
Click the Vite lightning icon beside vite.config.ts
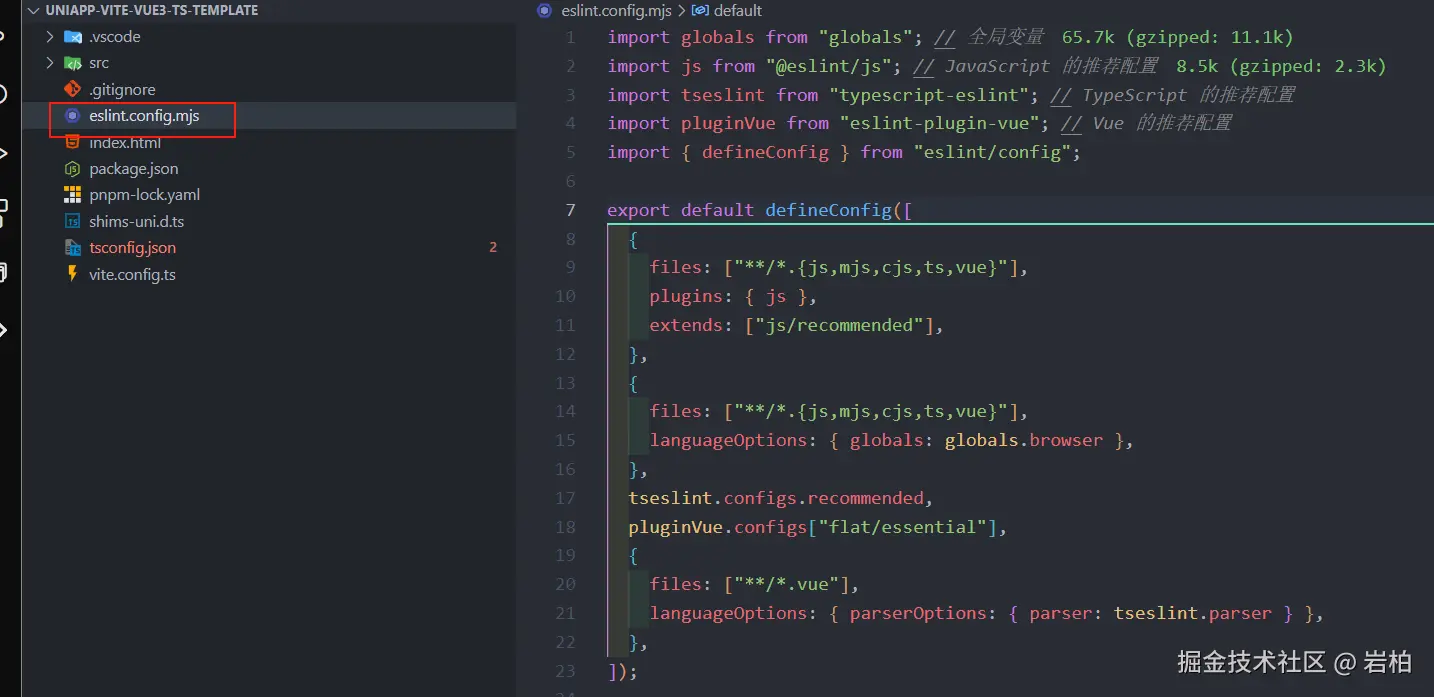(72, 274)
